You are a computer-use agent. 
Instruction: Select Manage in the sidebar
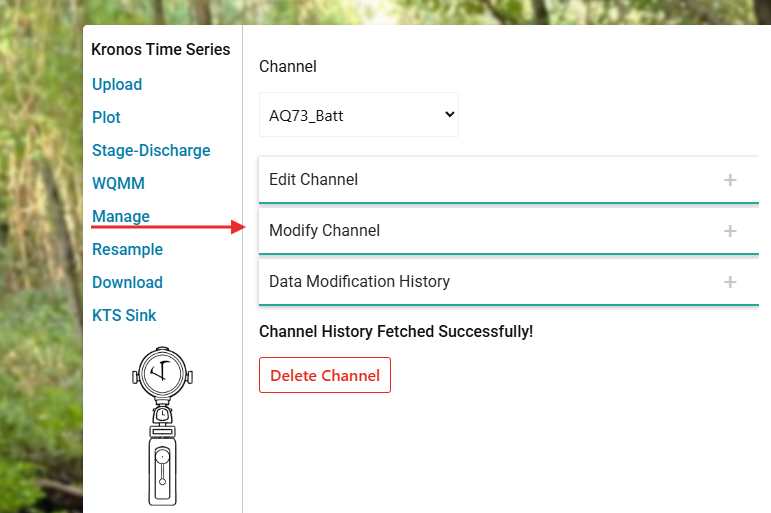121,217
